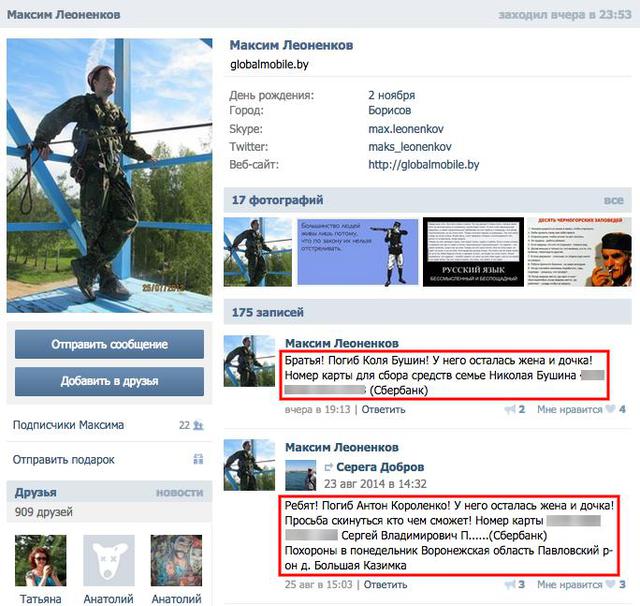The image size is (640, 606).
Task: Open friend Татьяна's avatar
Action: (x=40, y=560)
